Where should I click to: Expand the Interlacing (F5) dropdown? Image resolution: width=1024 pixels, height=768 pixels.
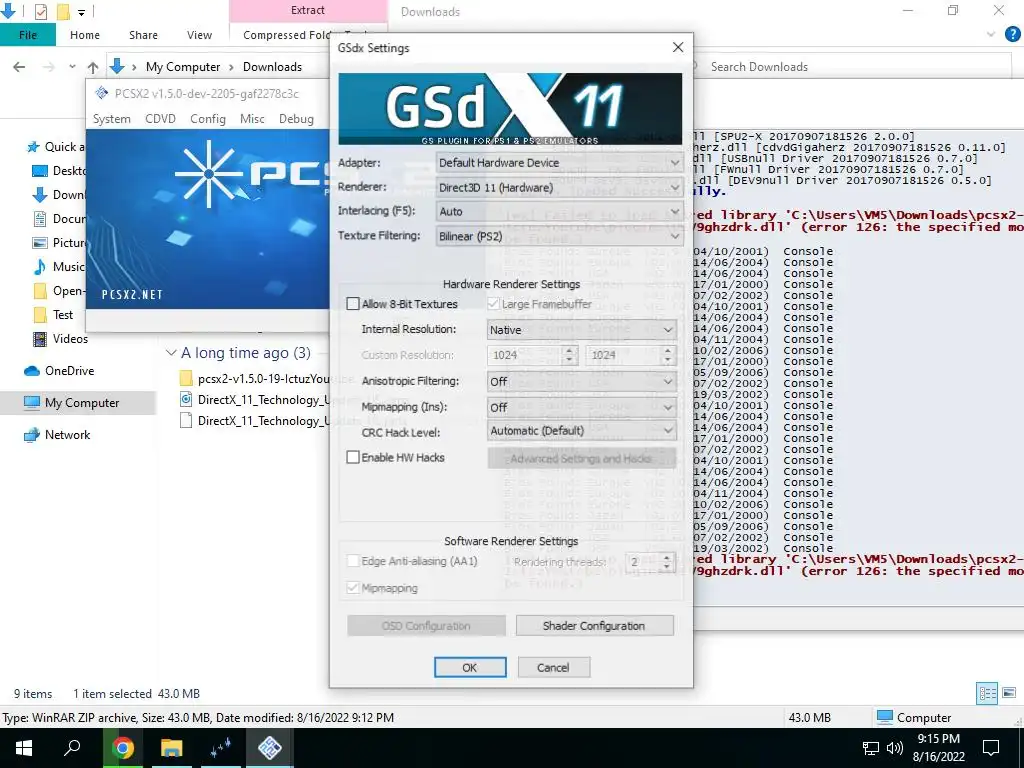tap(559, 212)
